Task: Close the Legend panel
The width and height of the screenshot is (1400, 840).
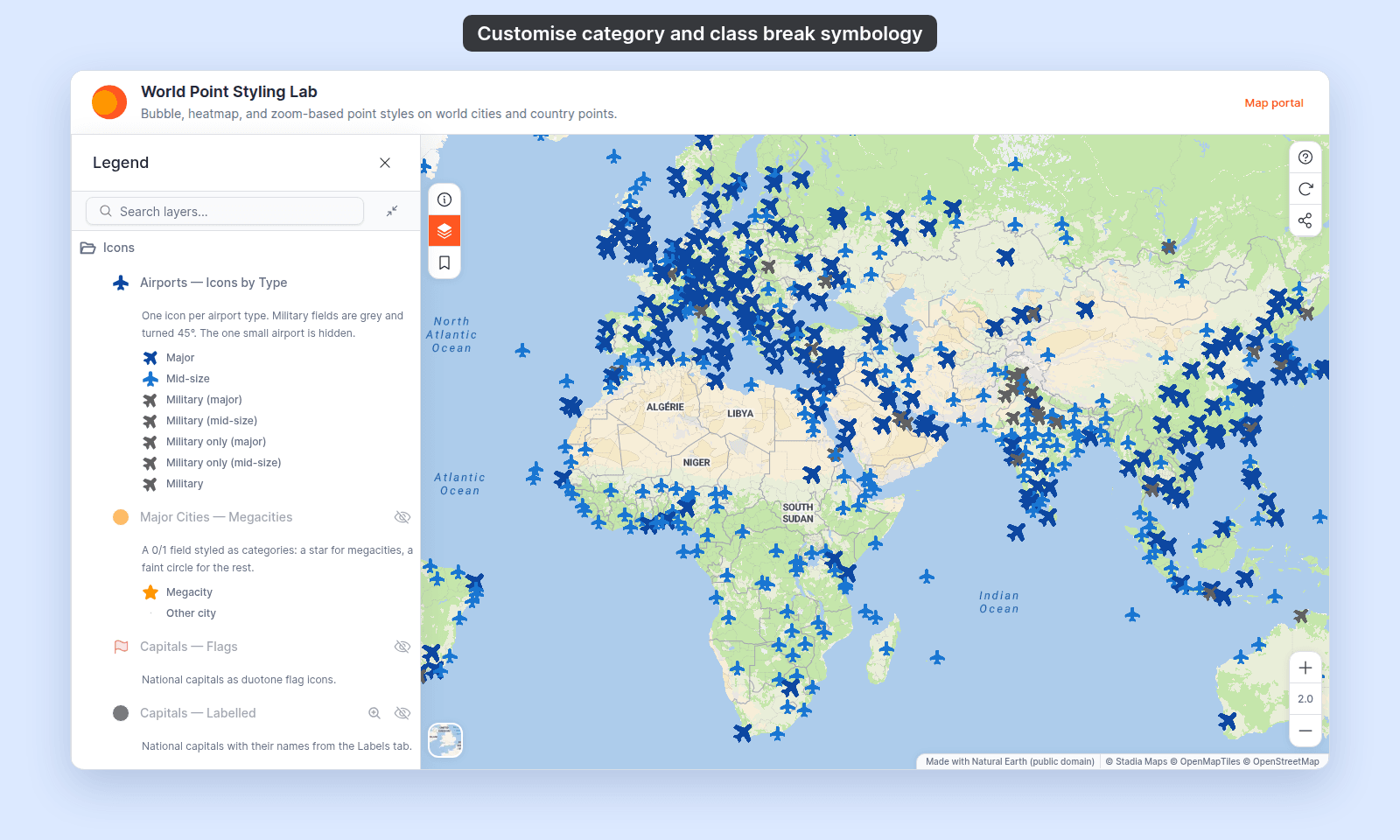Action: coord(385,163)
